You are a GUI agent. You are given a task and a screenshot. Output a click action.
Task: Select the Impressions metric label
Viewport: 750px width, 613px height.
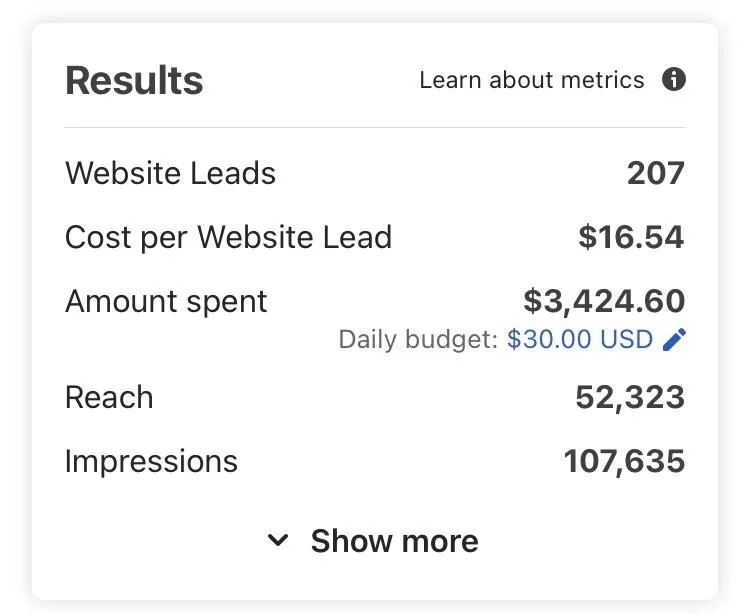click(x=151, y=461)
